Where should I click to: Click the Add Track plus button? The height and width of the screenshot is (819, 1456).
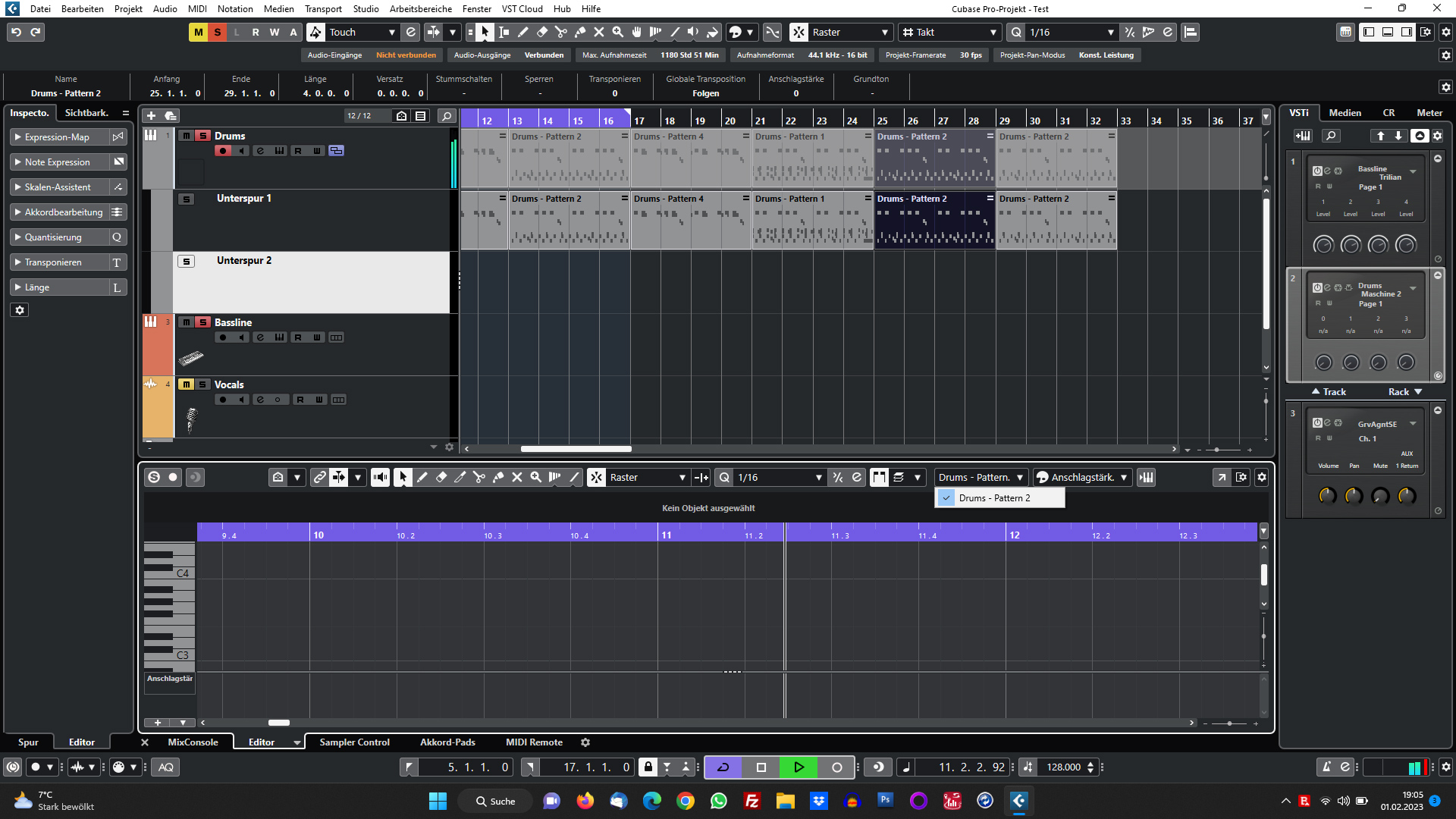pos(151,115)
